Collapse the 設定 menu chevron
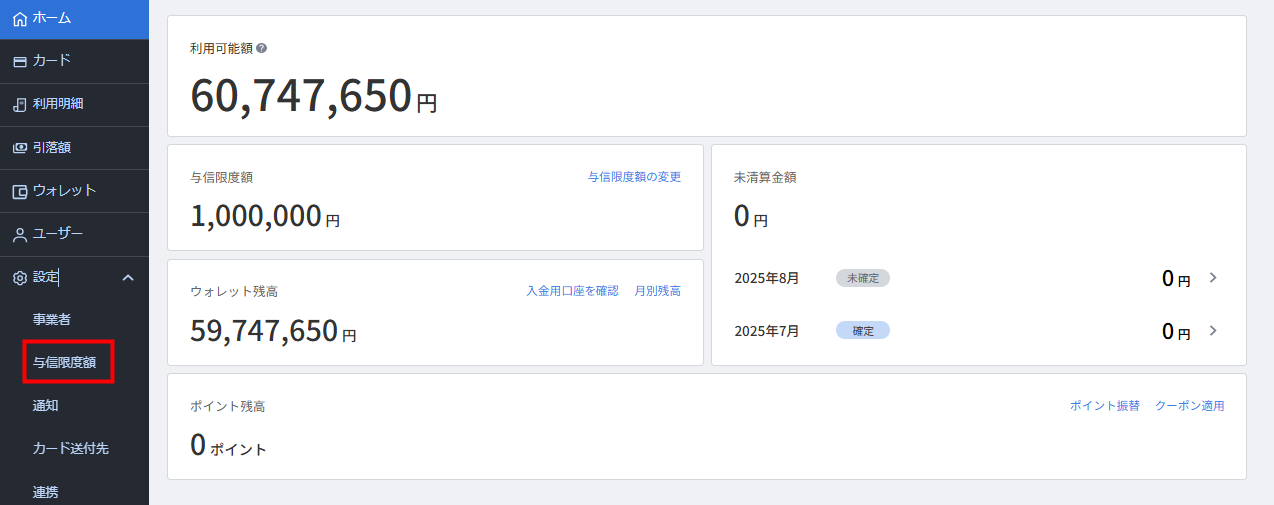 [128, 278]
